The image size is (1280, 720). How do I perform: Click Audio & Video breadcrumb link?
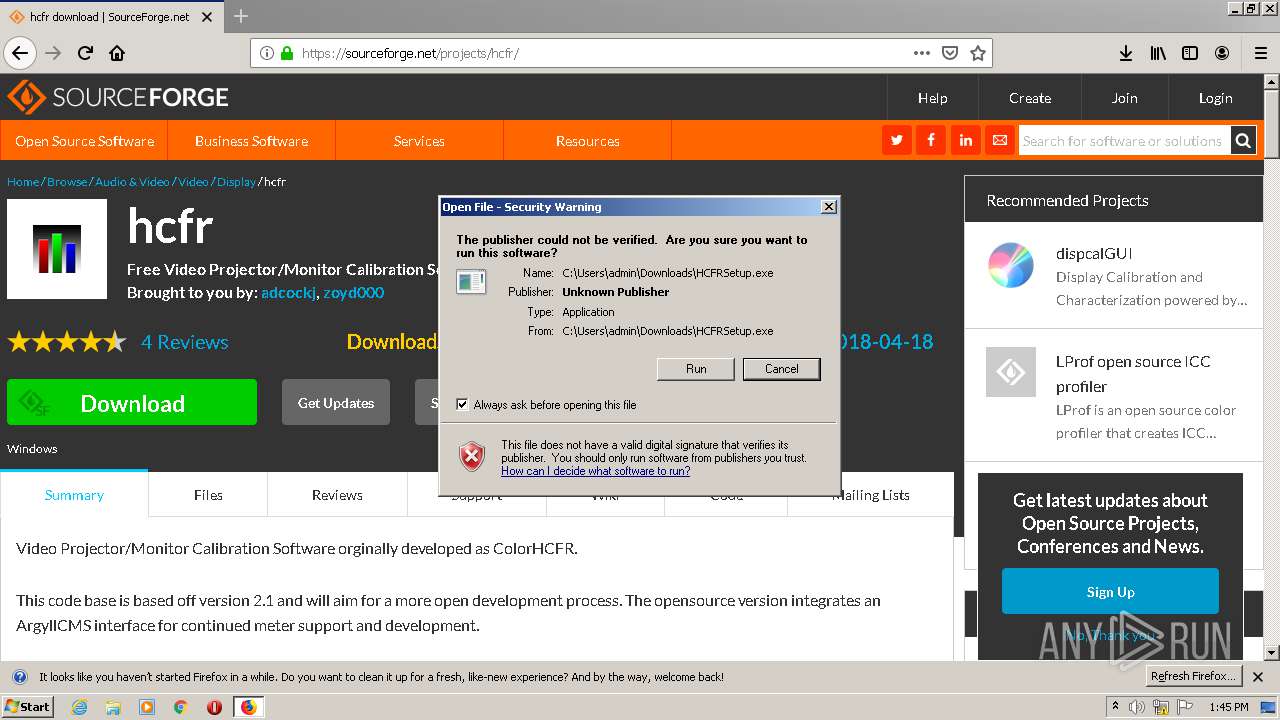click(132, 181)
